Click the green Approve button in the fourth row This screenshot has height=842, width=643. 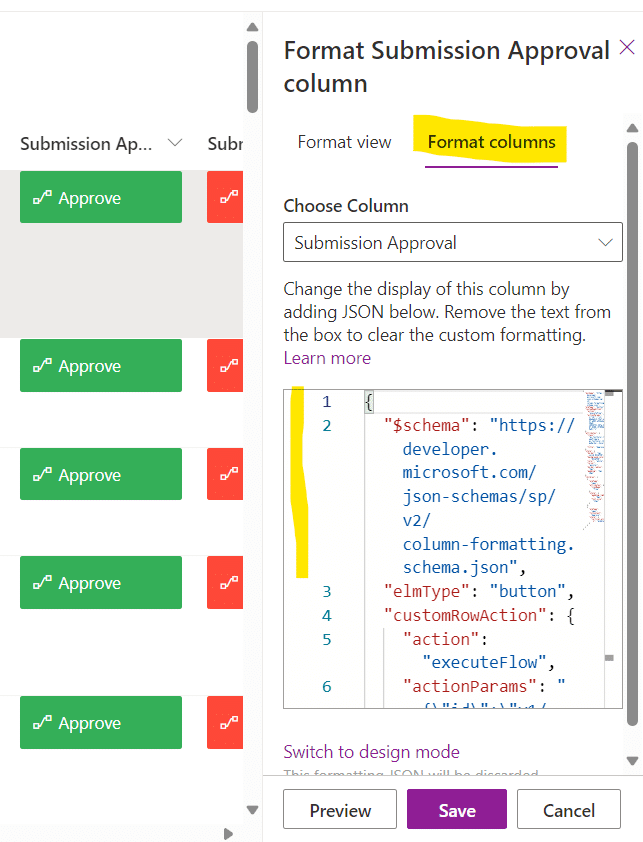point(100,582)
